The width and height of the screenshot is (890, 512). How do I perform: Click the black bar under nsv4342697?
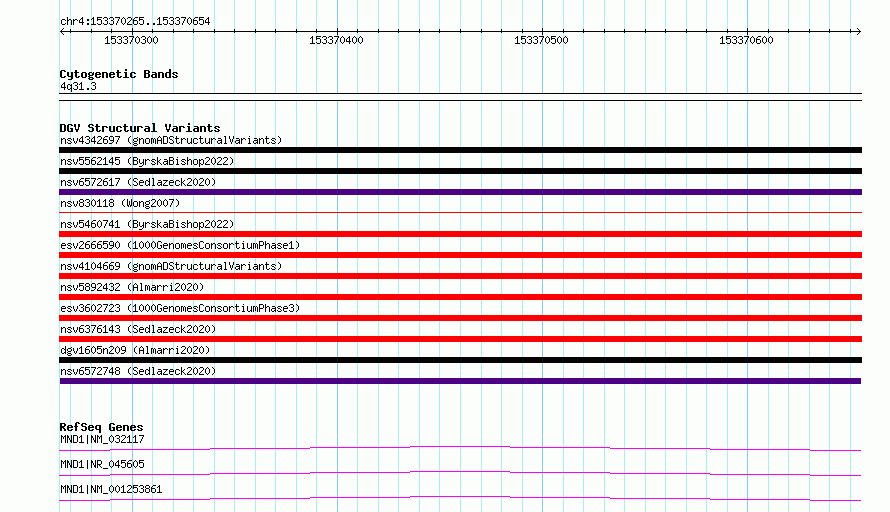460,150
